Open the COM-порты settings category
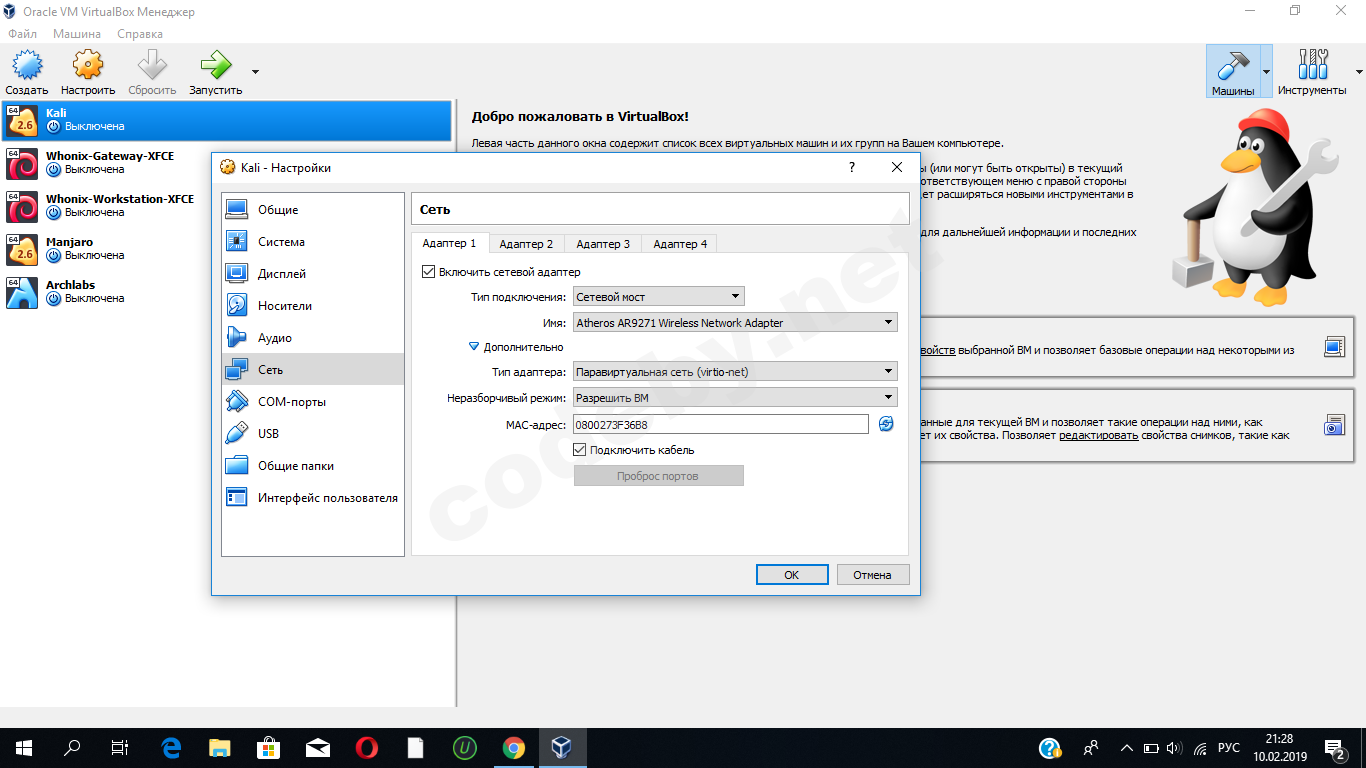1366x768 pixels. click(312, 402)
